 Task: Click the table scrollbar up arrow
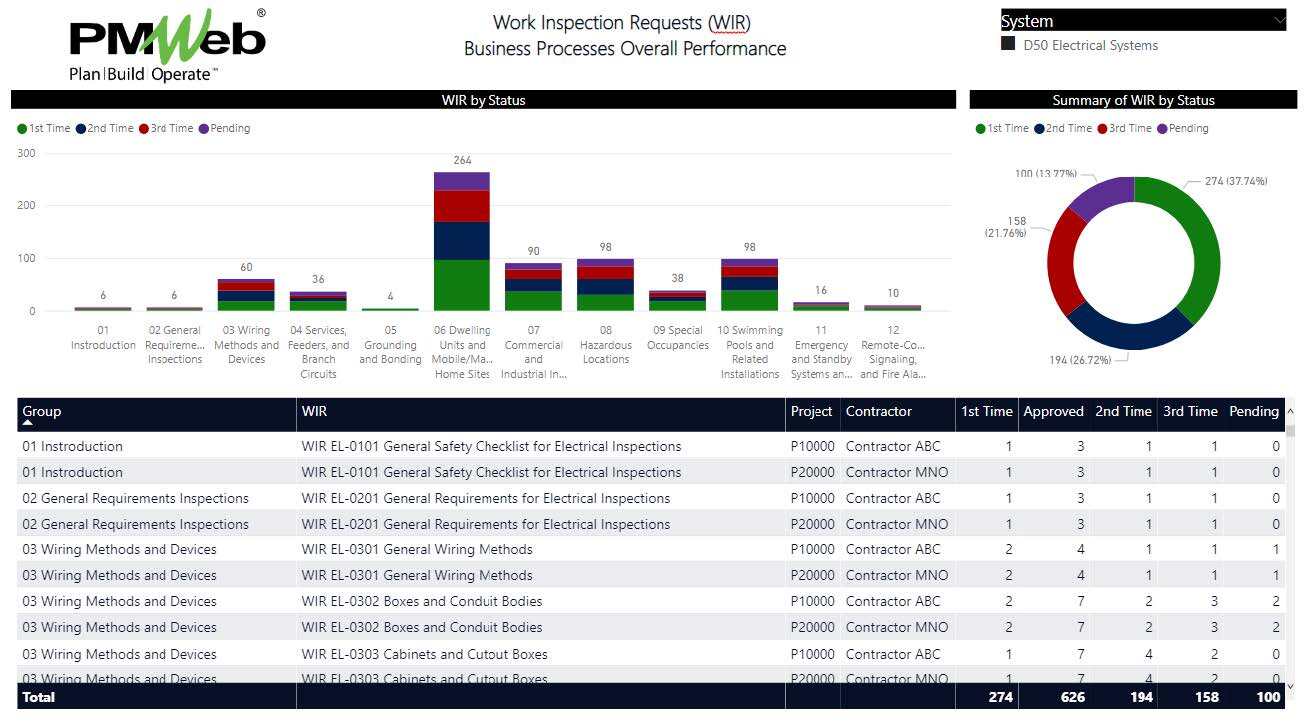click(x=1290, y=411)
